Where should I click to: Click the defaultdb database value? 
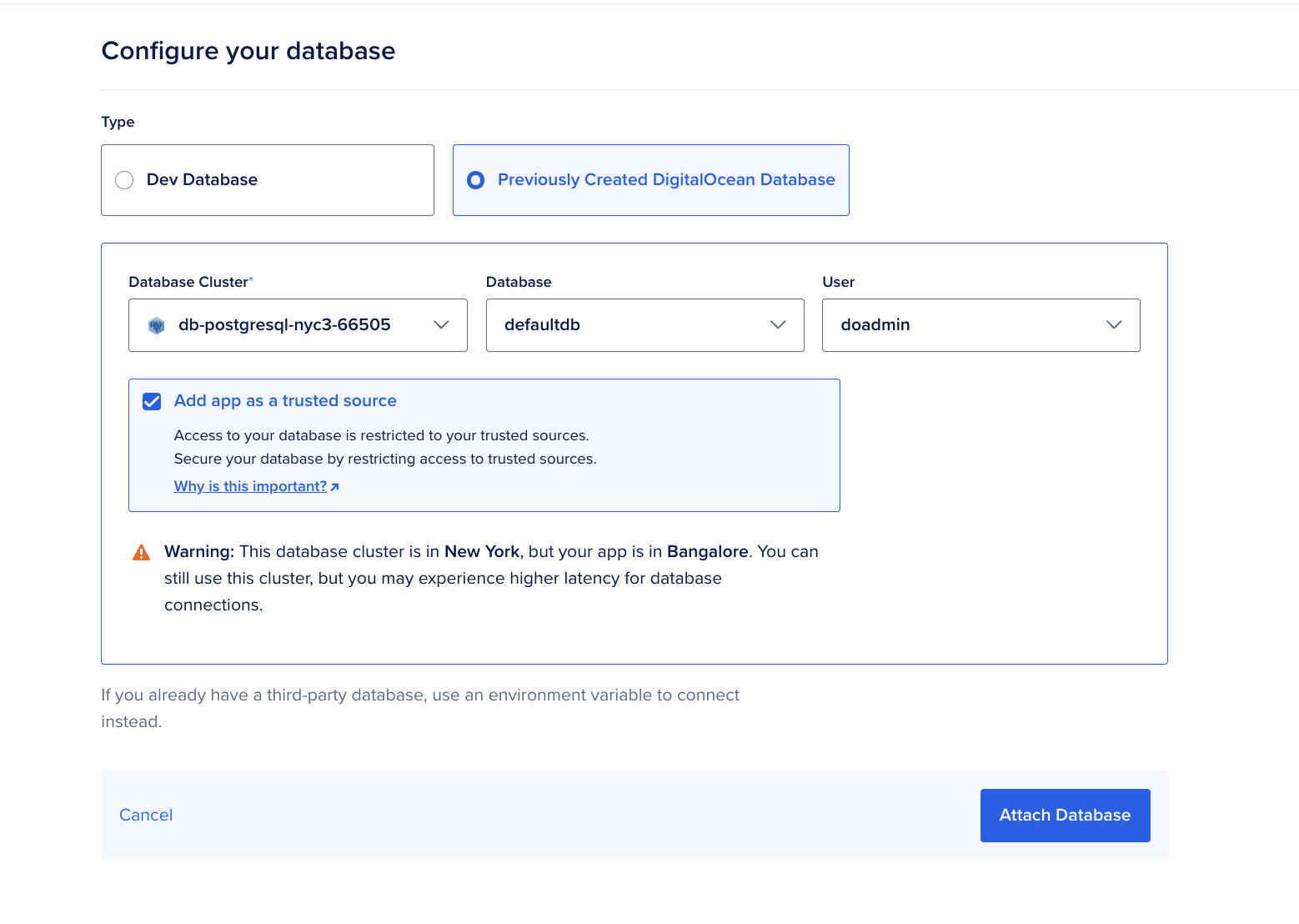[x=542, y=325]
